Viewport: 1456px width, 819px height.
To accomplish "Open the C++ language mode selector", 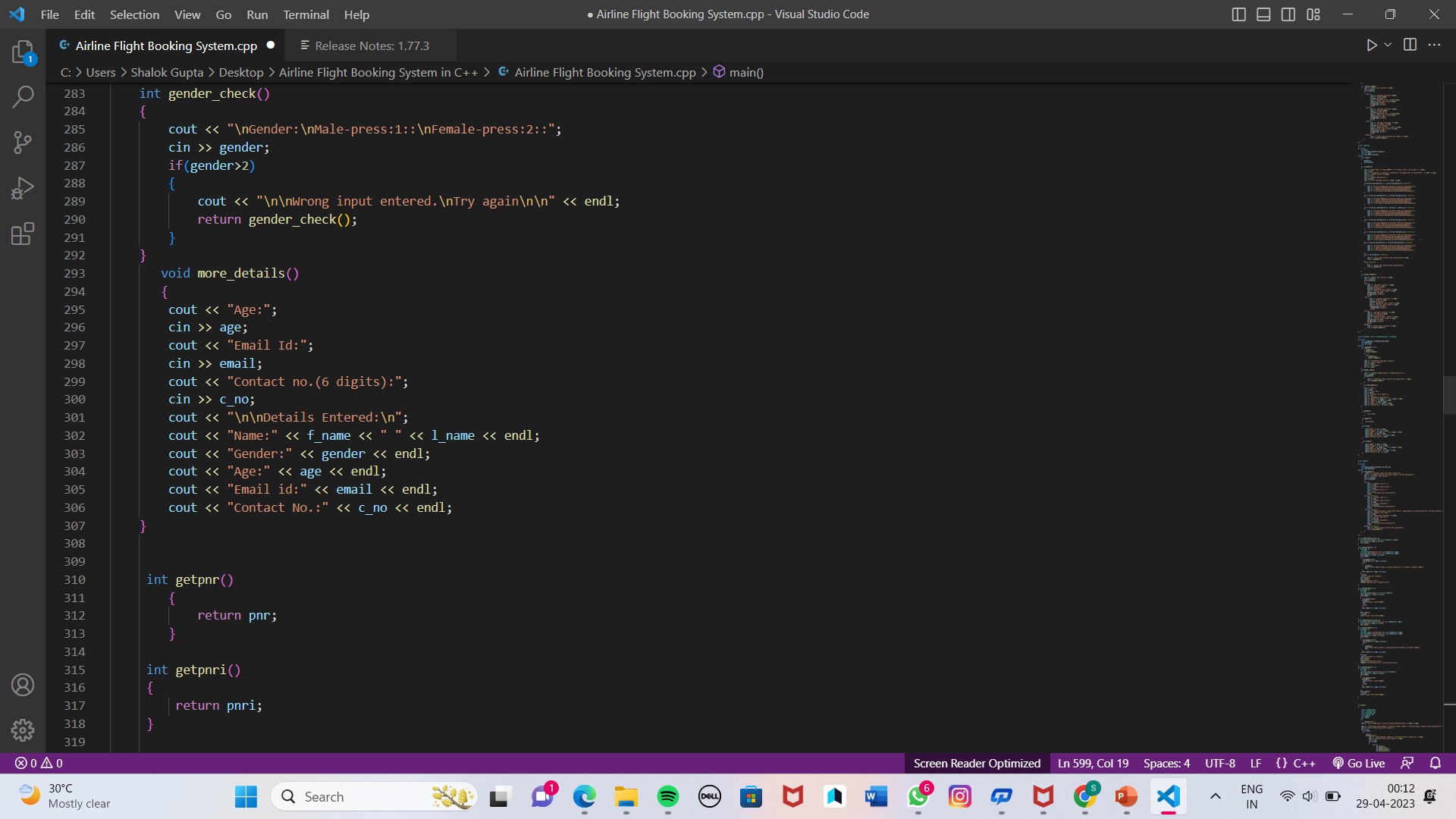I will tap(1304, 763).
